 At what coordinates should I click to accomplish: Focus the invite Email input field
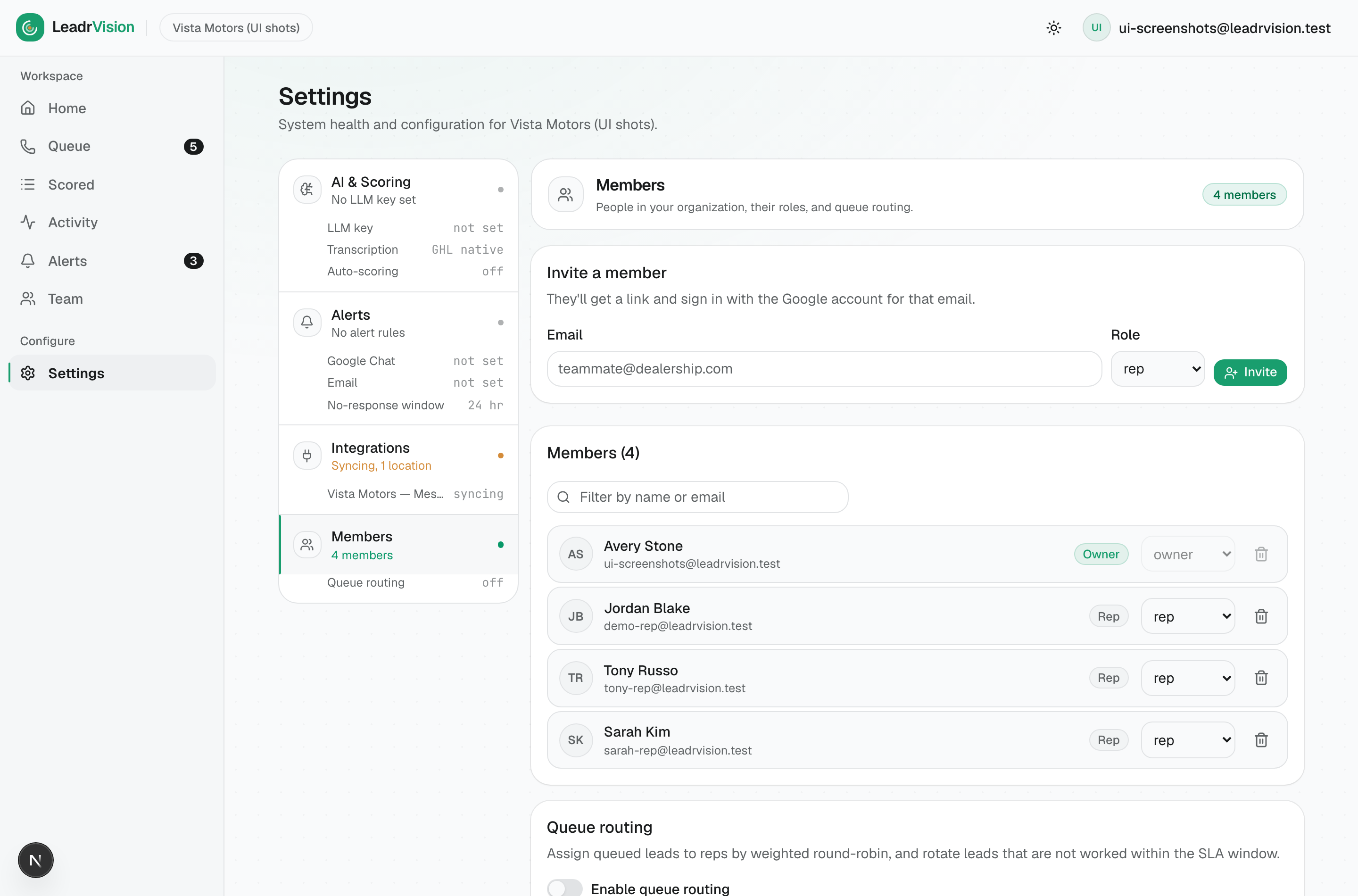tap(824, 369)
